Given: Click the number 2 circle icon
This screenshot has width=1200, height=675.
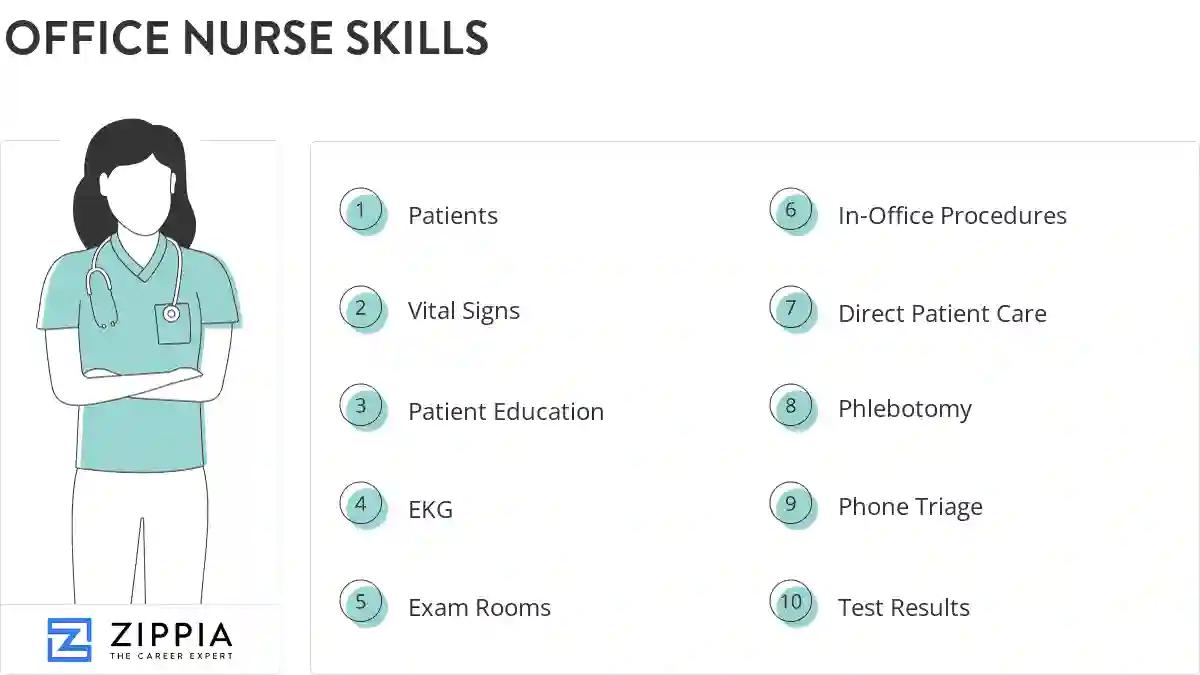Looking at the screenshot, I should click(361, 308).
